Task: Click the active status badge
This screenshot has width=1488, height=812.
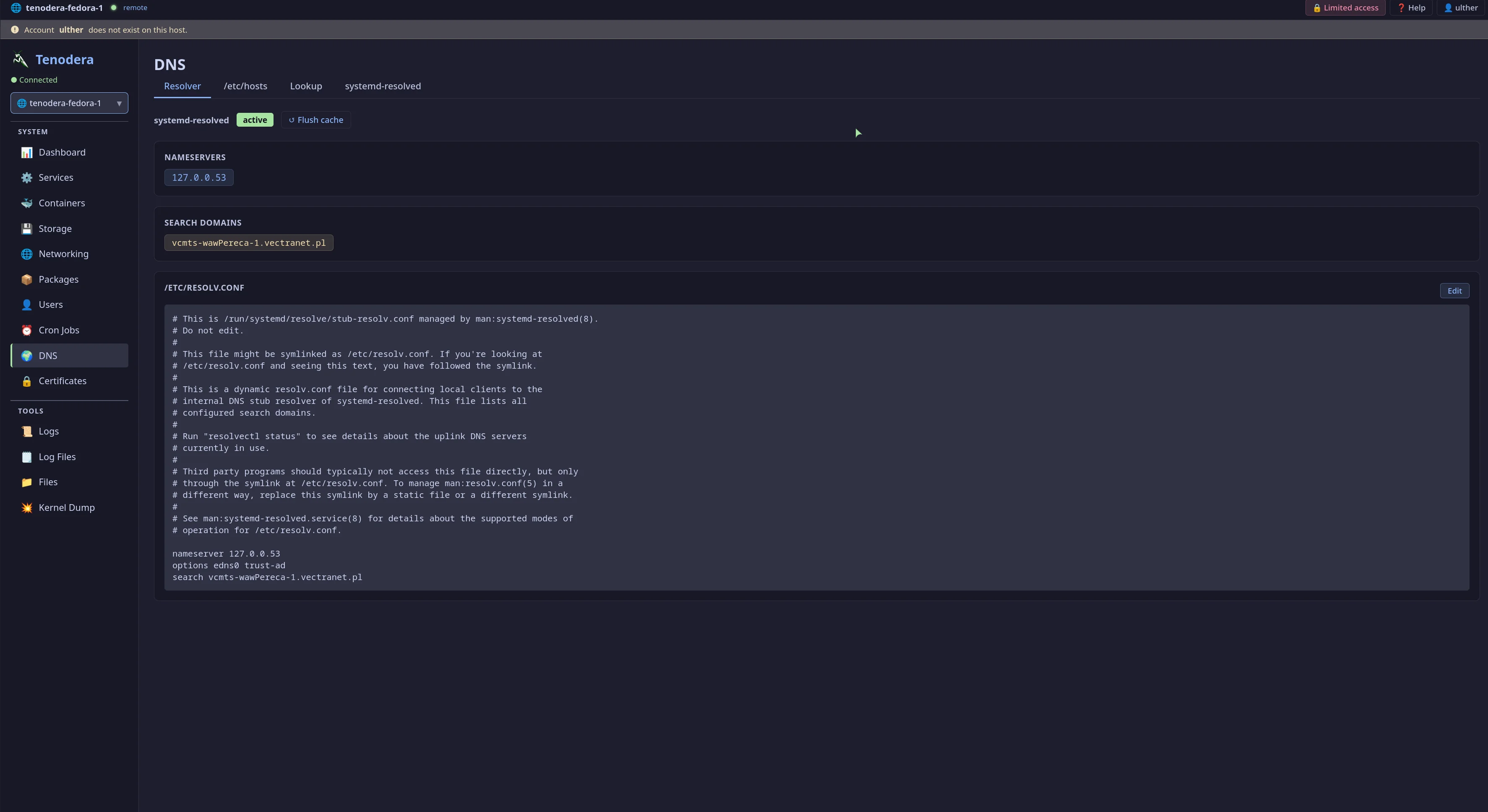Action: pyautogui.click(x=255, y=120)
